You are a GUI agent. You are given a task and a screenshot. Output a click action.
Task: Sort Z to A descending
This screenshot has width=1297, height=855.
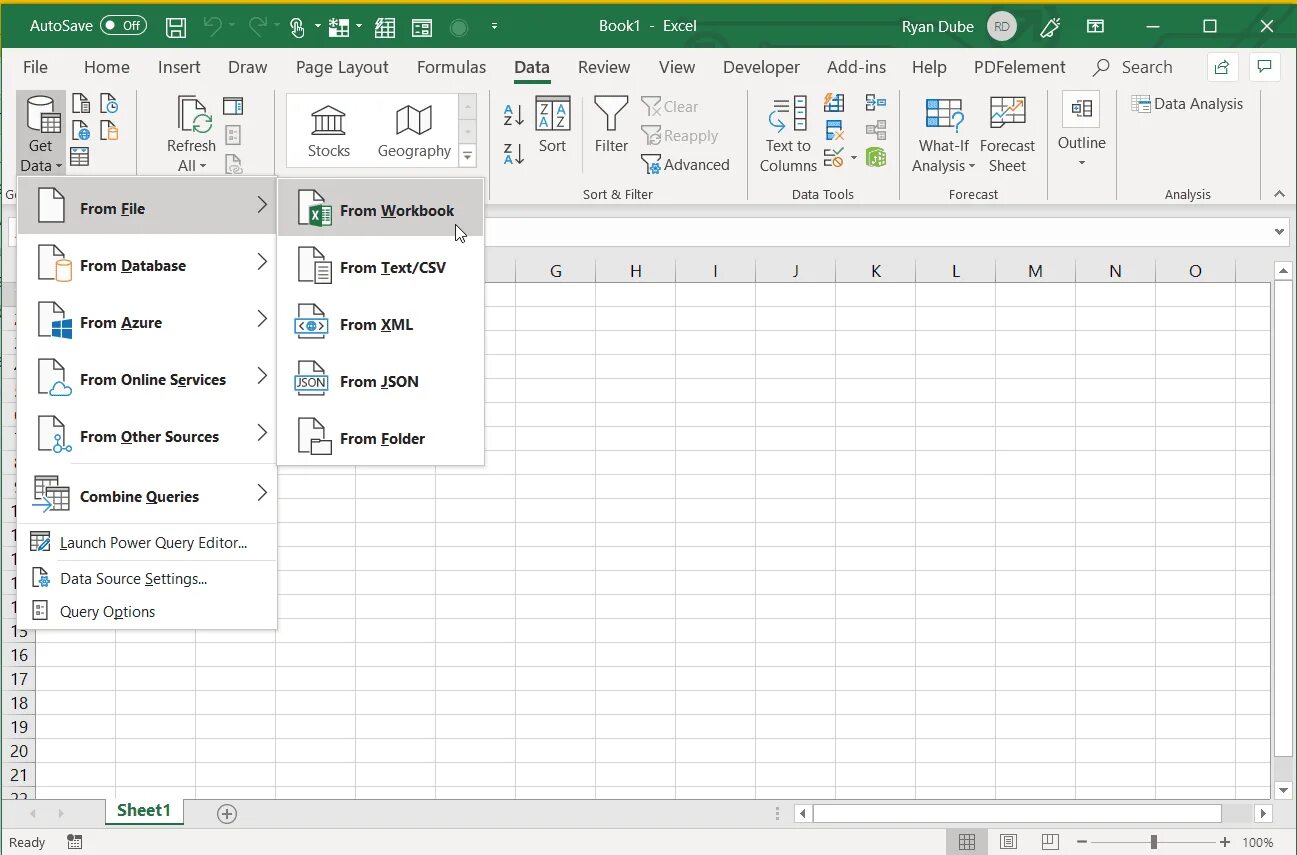[513, 153]
